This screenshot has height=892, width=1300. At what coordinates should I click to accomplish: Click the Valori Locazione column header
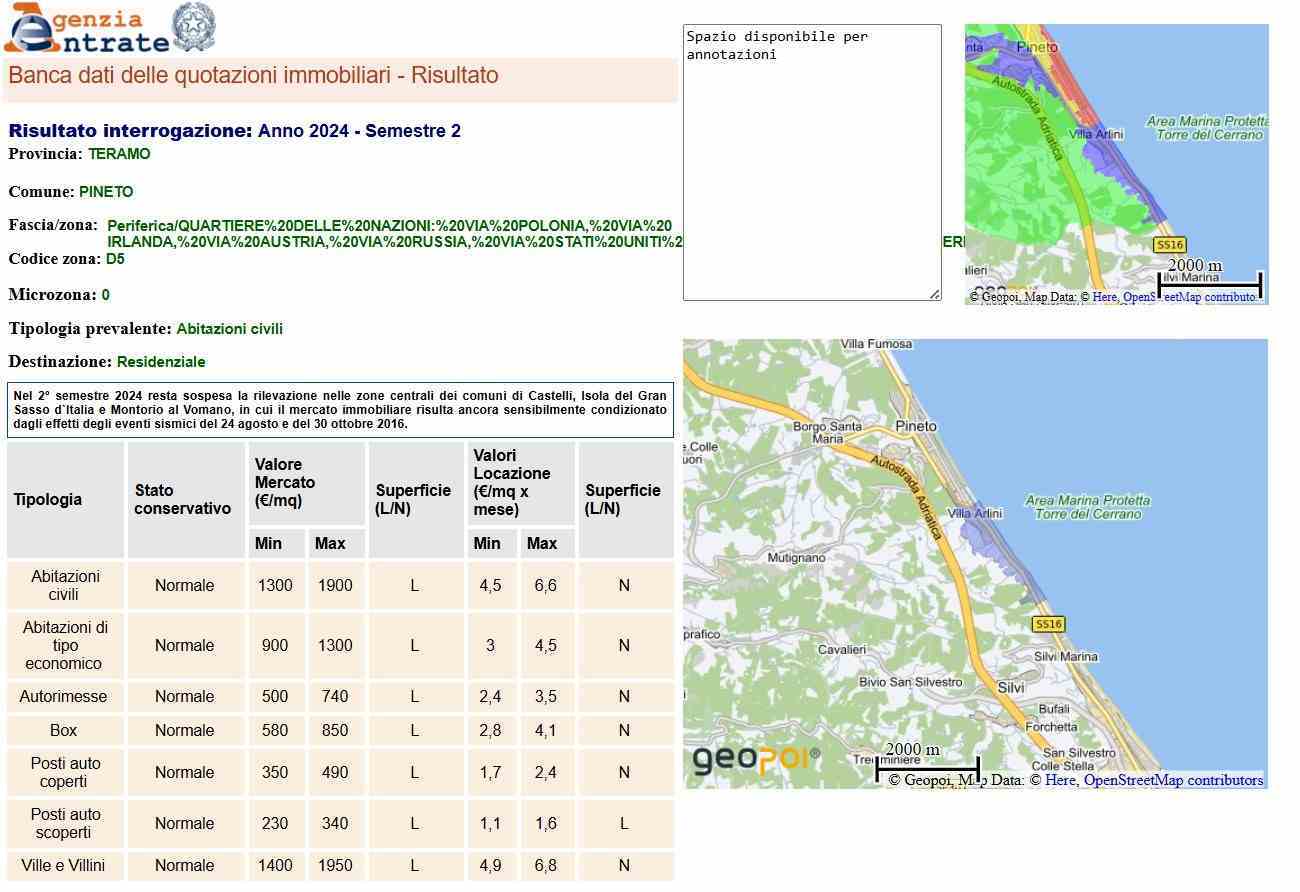coord(511,482)
